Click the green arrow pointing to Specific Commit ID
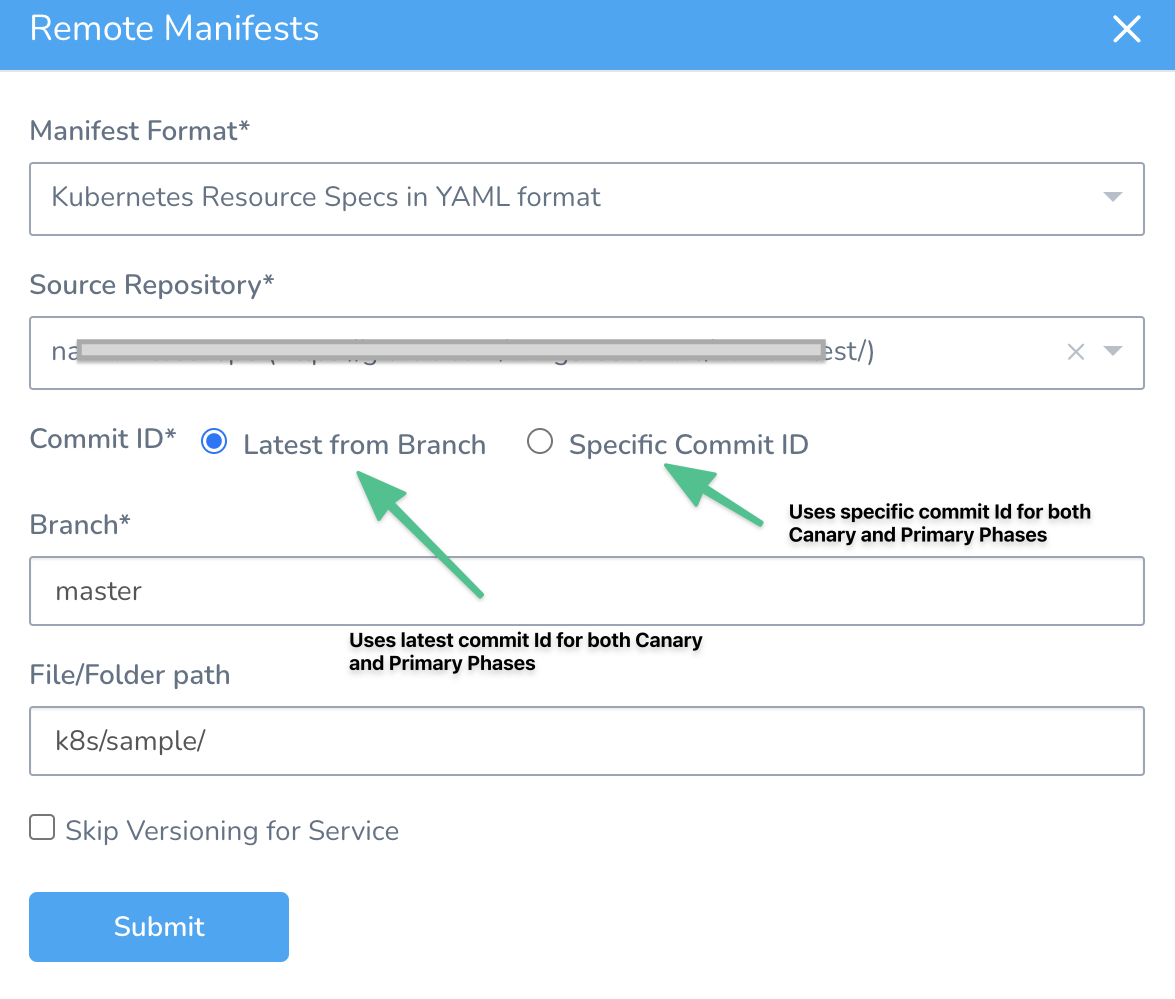1175x999 pixels. click(713, 494)
